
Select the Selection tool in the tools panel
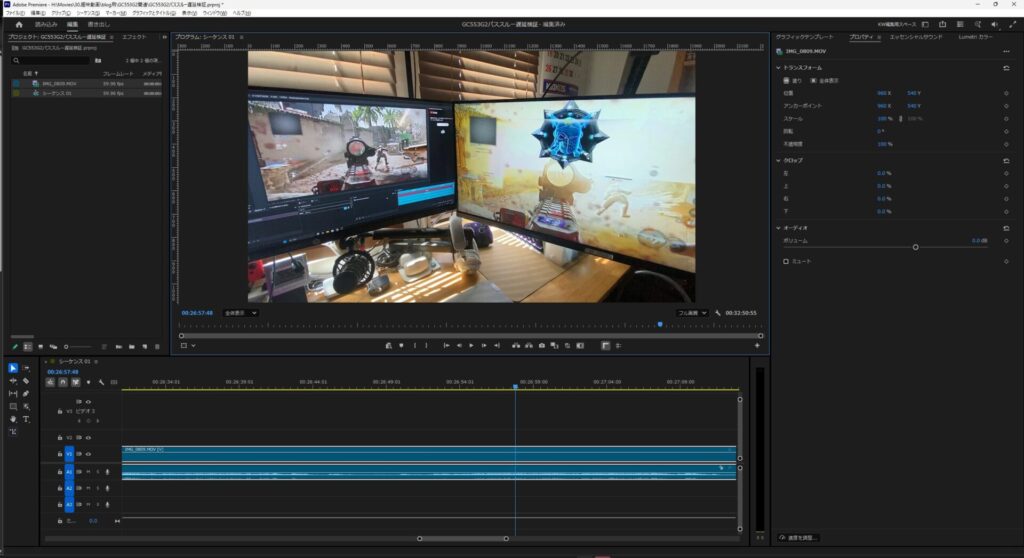(13, 368)
